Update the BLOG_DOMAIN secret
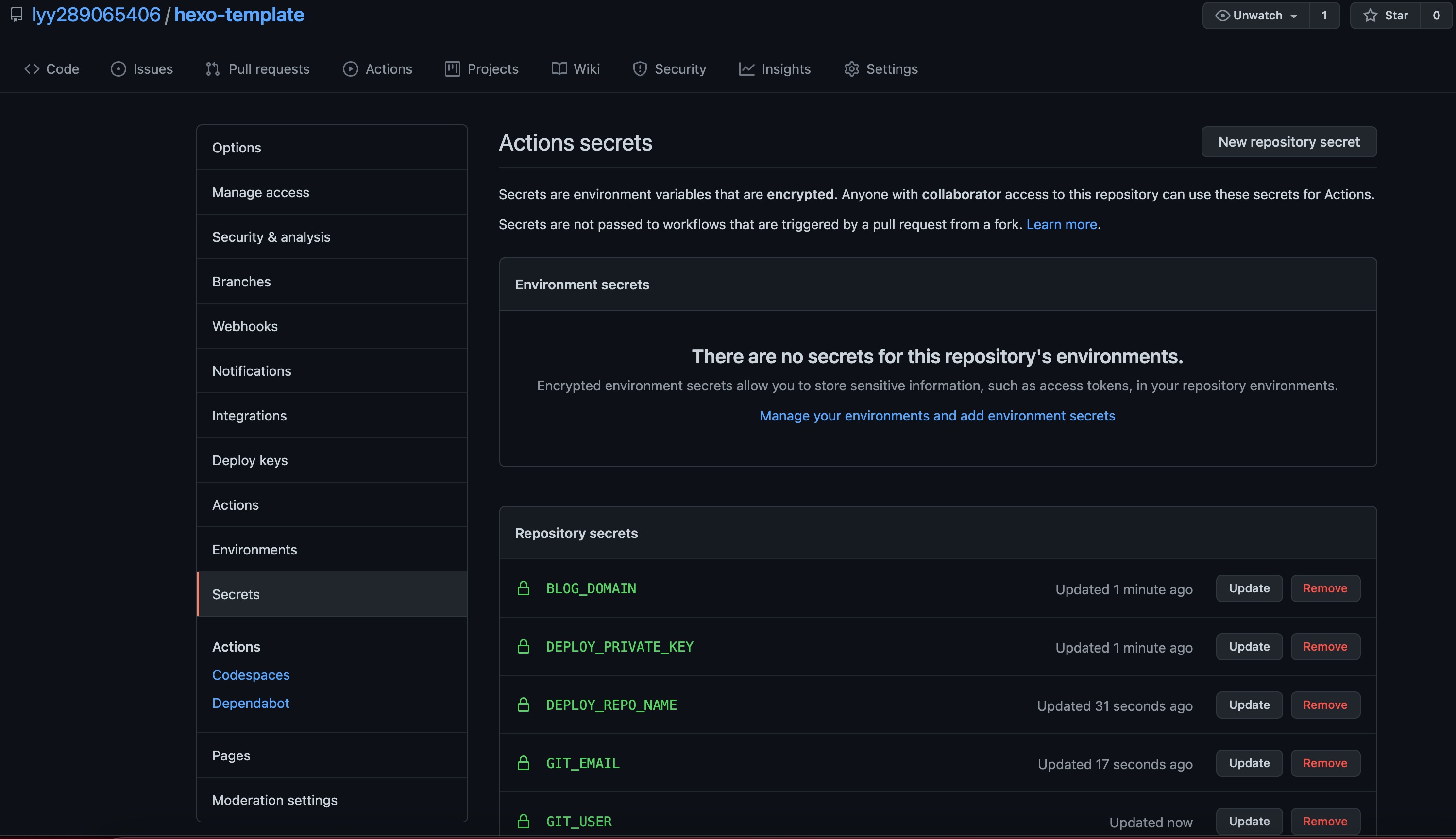This screenshot has width=1456, height=839. coord(1249,588)
